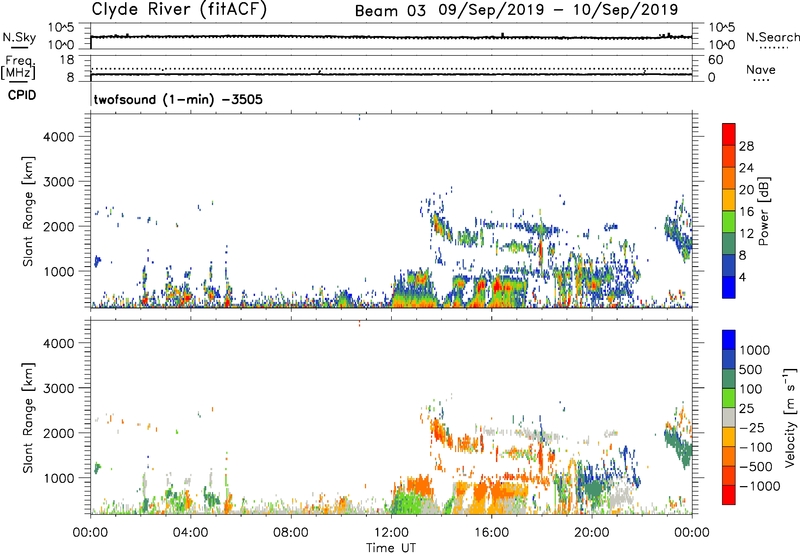Screen dimensions: 800x554
Task: Click the "−25" label on the velocity color bar
Action: [752, 428]
